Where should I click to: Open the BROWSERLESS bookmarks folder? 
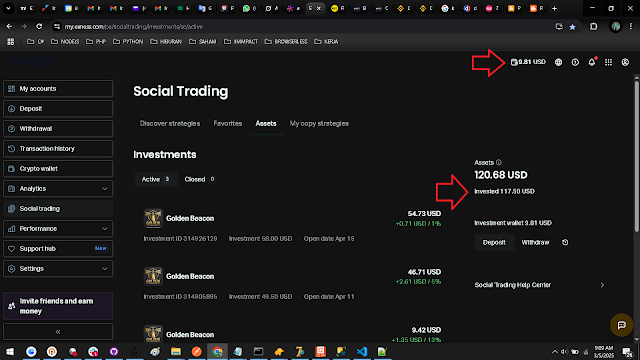[x=286, y=42]
